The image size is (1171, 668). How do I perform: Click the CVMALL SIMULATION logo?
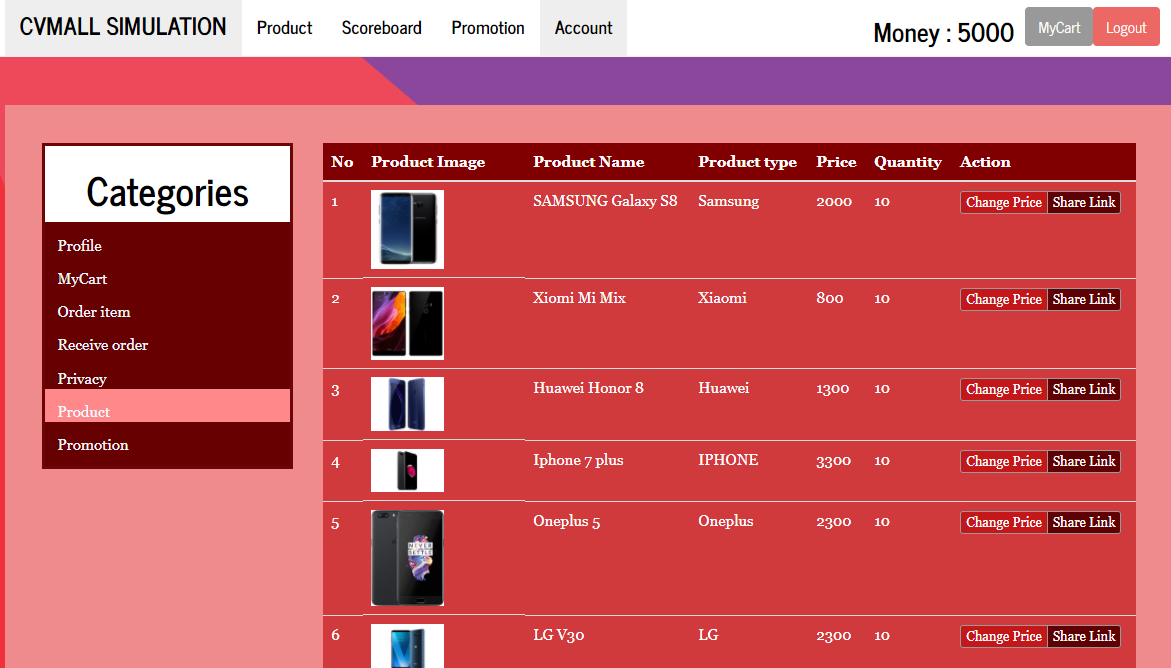pyautogui.click(x=123, y=27)
